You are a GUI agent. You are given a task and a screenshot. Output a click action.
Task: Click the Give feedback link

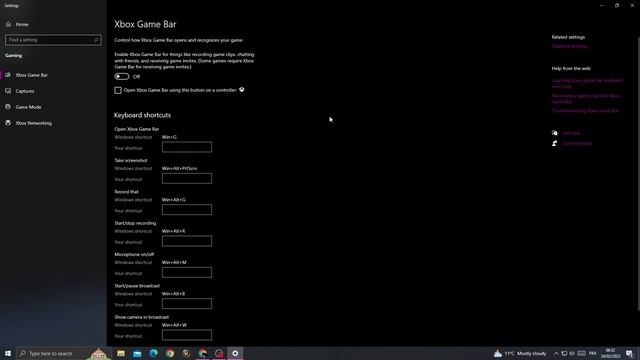point(577,144)
